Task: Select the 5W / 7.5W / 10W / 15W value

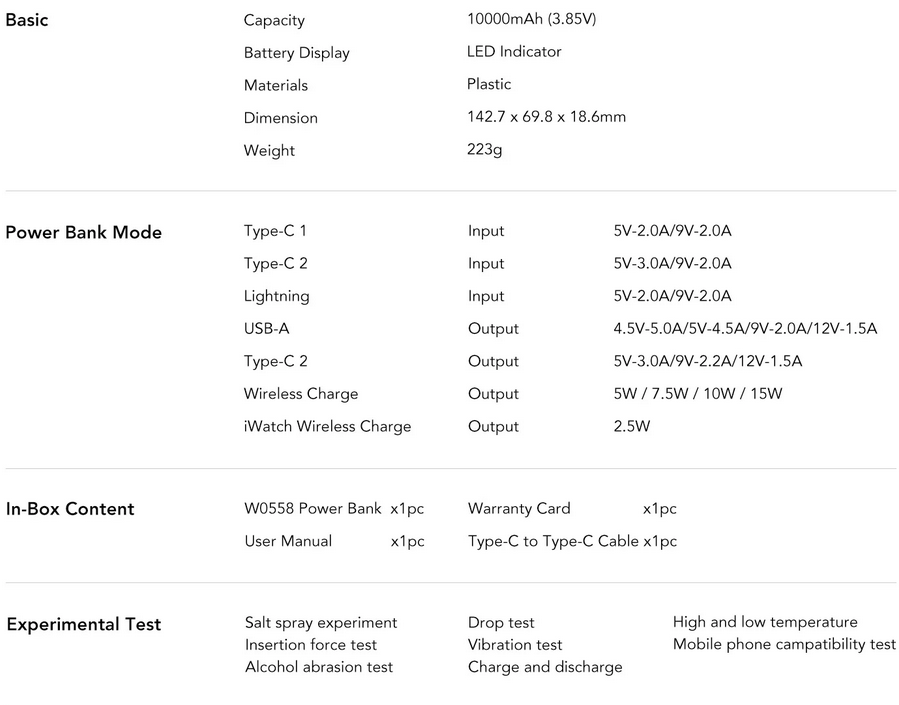Action: point(698,394)
